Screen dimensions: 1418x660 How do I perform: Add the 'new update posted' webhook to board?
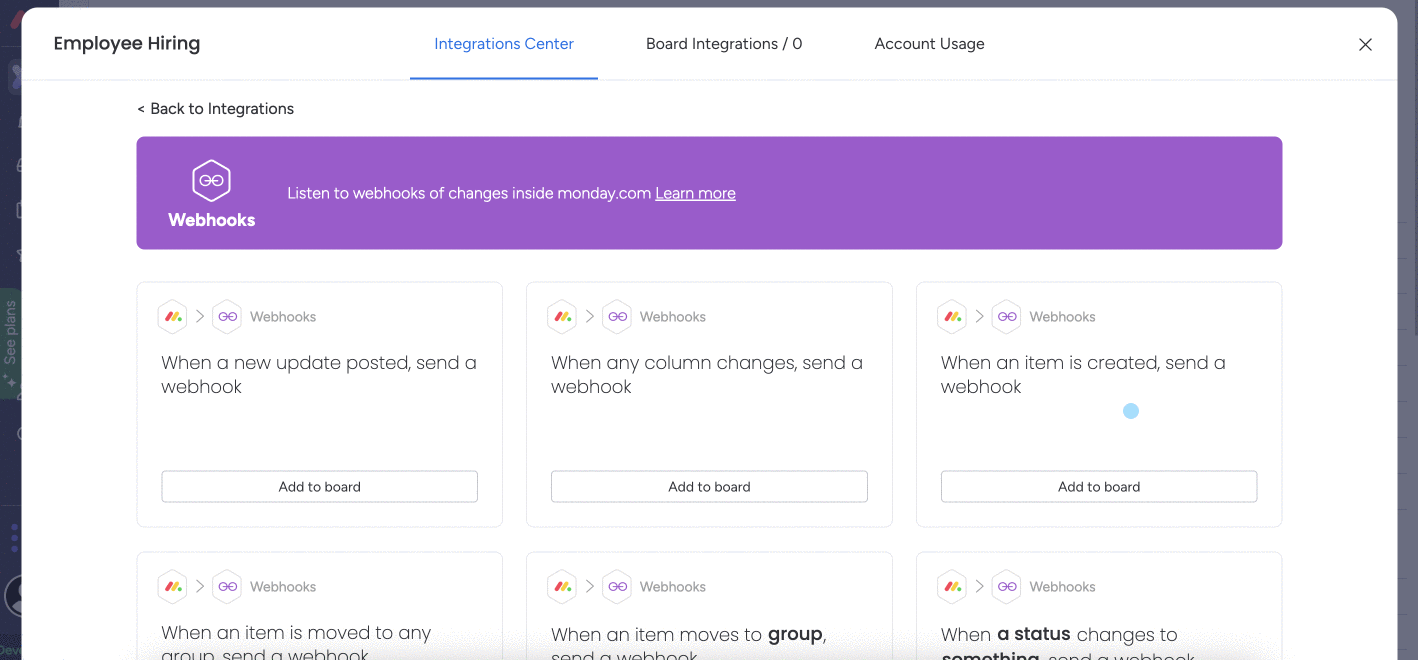[x=319, y=487]
